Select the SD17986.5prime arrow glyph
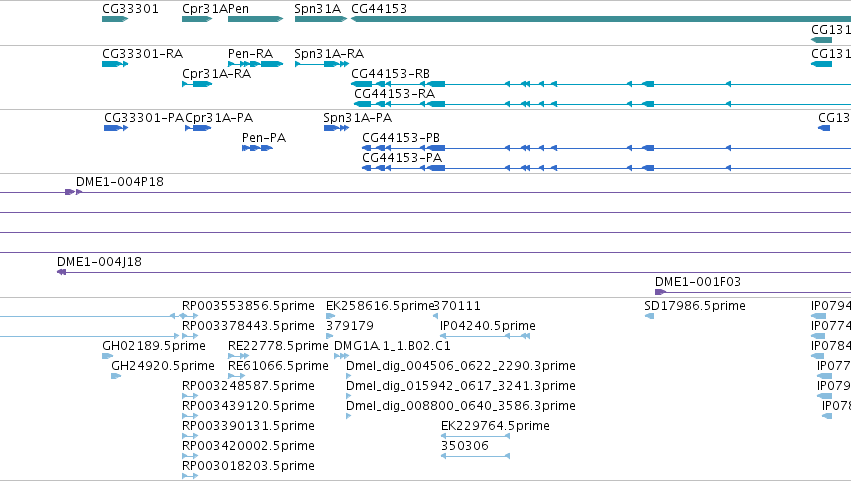The image size is (851, 481). point(649,316)
